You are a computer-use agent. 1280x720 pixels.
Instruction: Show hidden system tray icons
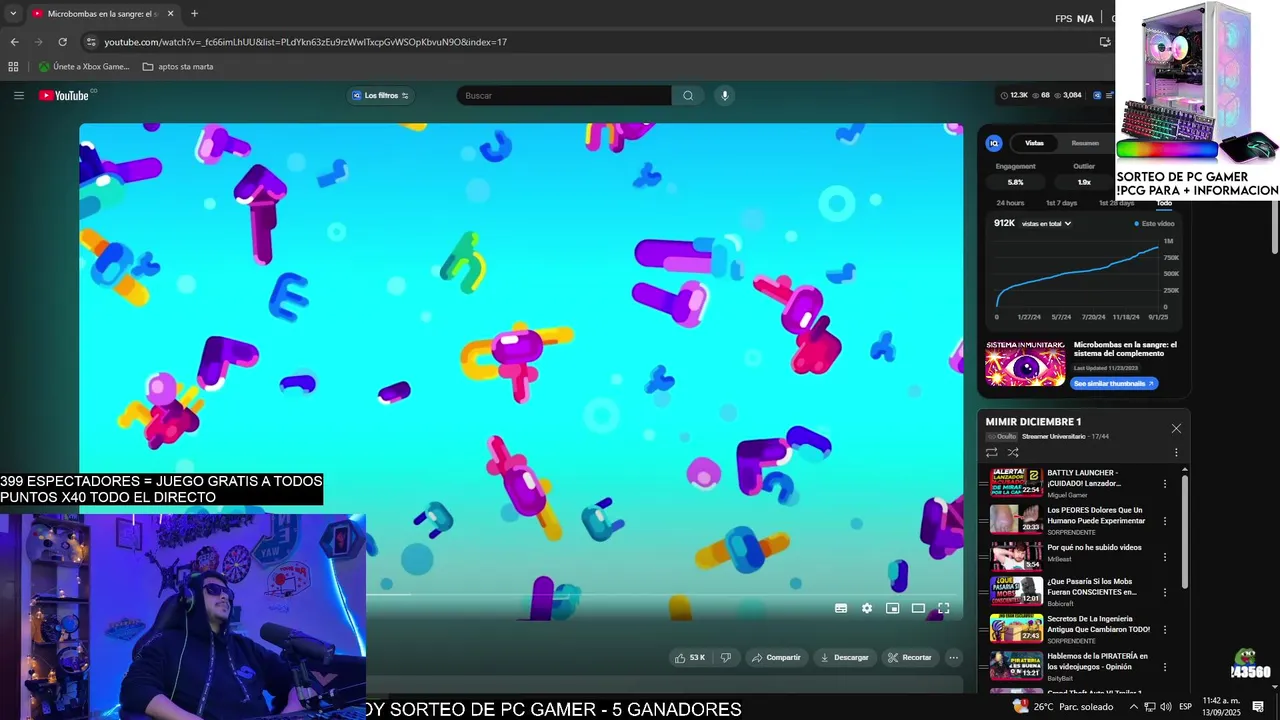pos(1133,706)
